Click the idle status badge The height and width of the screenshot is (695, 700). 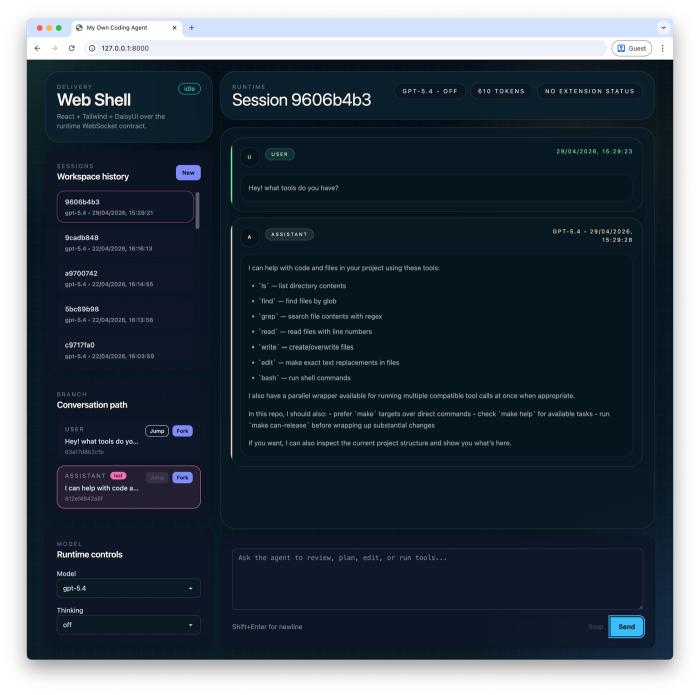[x=189, y=89]
